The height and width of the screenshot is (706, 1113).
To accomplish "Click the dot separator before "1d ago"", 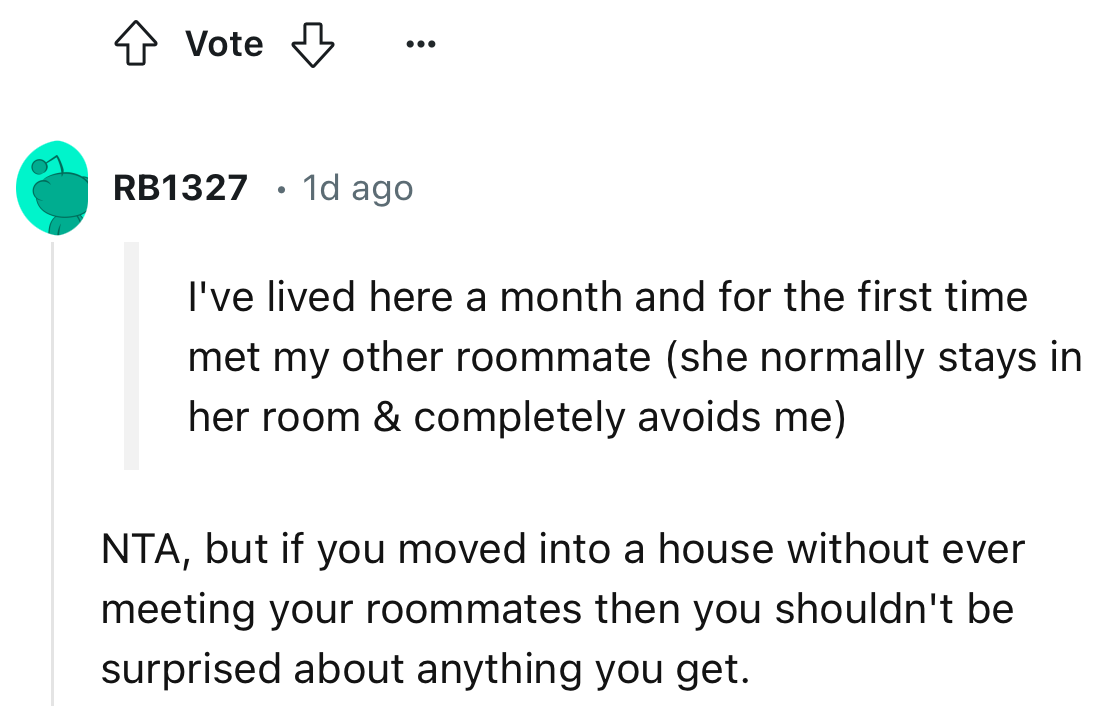I will (282, 188).
